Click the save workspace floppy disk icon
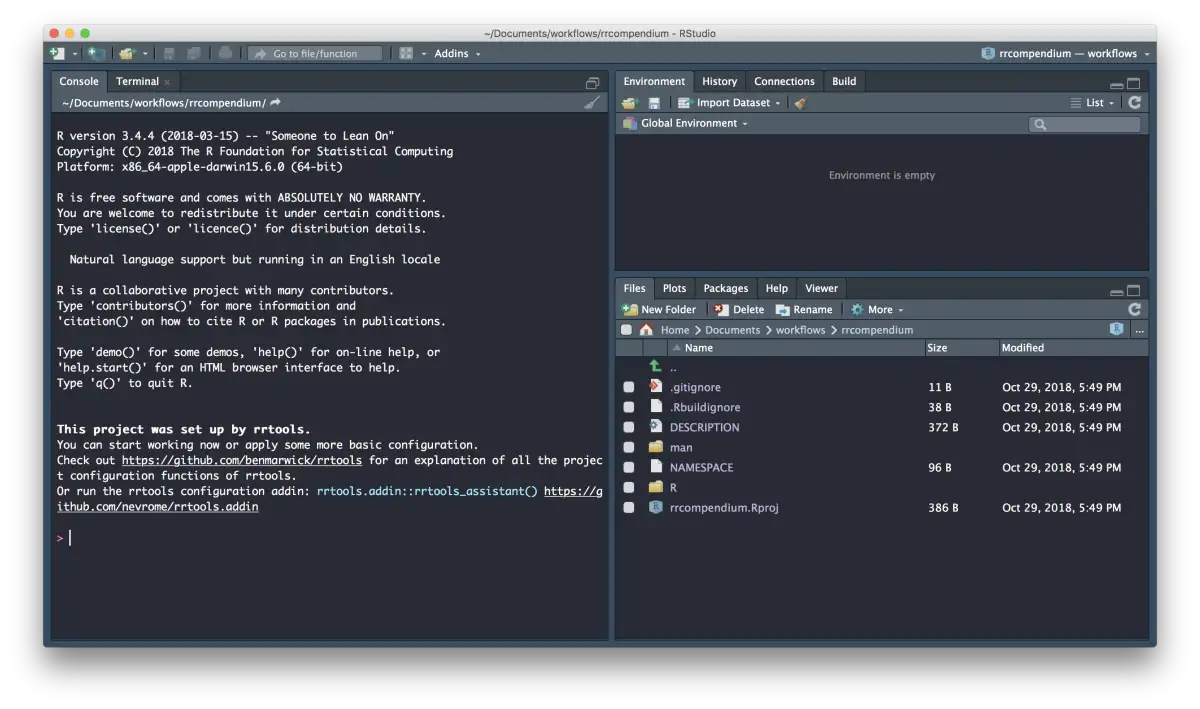This screenshot has width=1200, height=709. pos(654,103)
